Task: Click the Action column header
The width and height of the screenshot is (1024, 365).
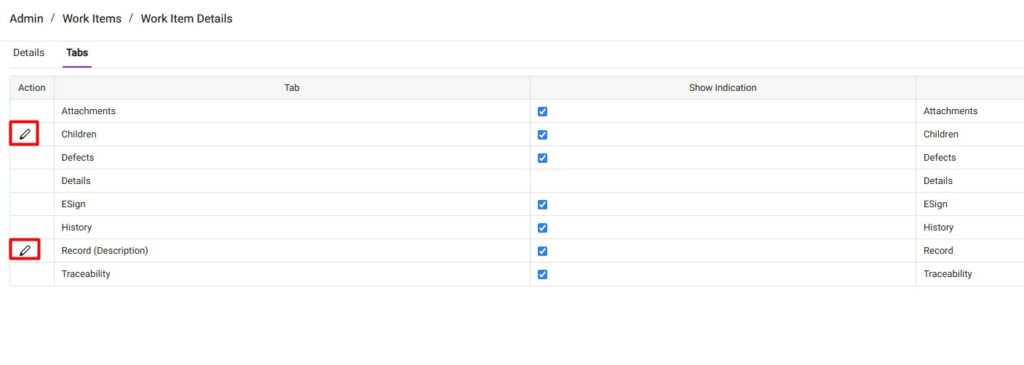Action: 32,87
